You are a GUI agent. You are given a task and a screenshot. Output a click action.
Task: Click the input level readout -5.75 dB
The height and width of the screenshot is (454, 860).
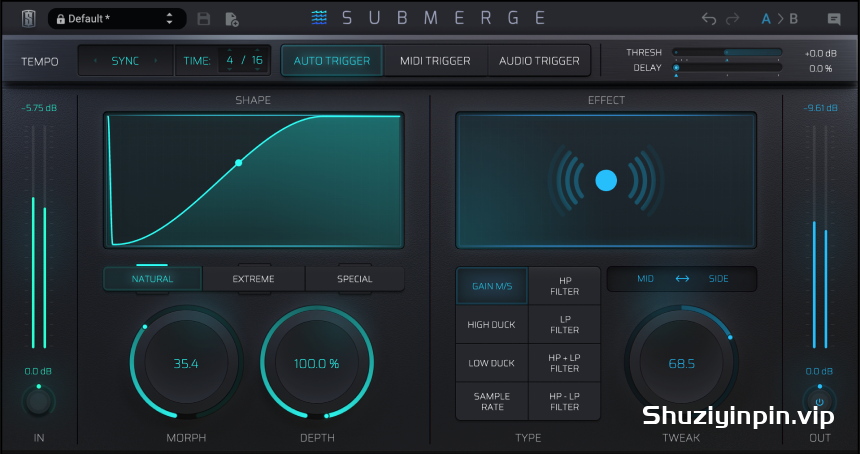tap(39, 108)
